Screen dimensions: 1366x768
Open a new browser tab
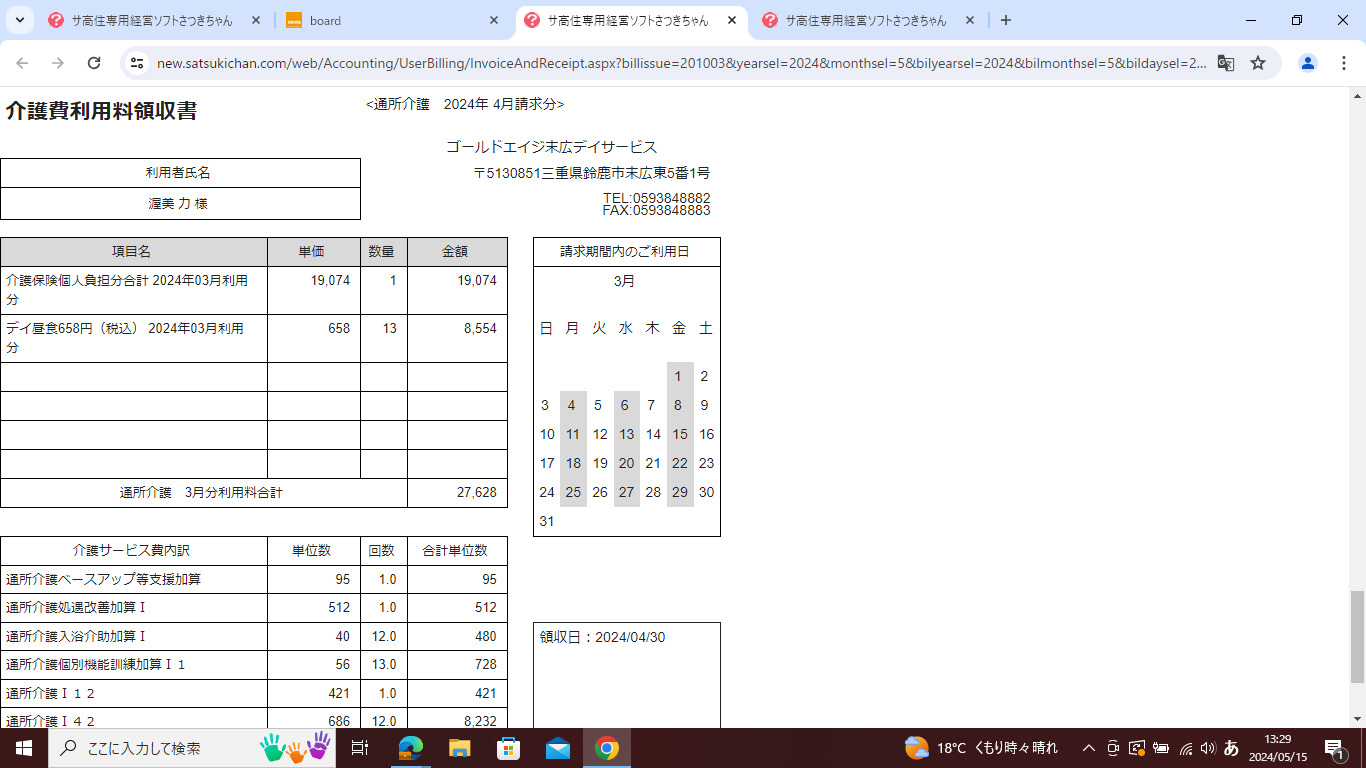click(x=1006, y=20)
